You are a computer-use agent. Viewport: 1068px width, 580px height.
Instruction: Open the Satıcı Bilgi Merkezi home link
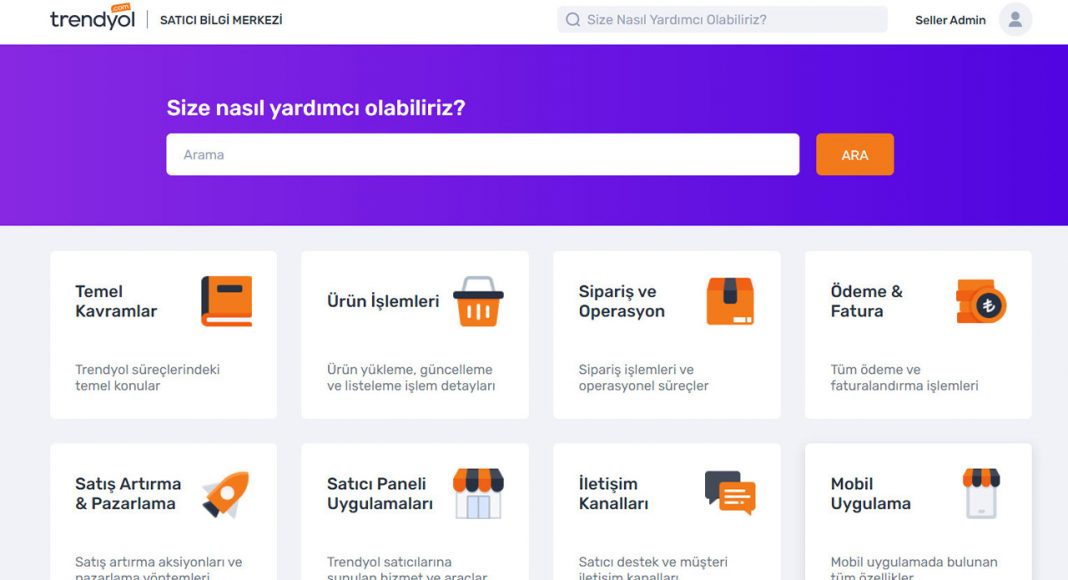tap(221, 20)
